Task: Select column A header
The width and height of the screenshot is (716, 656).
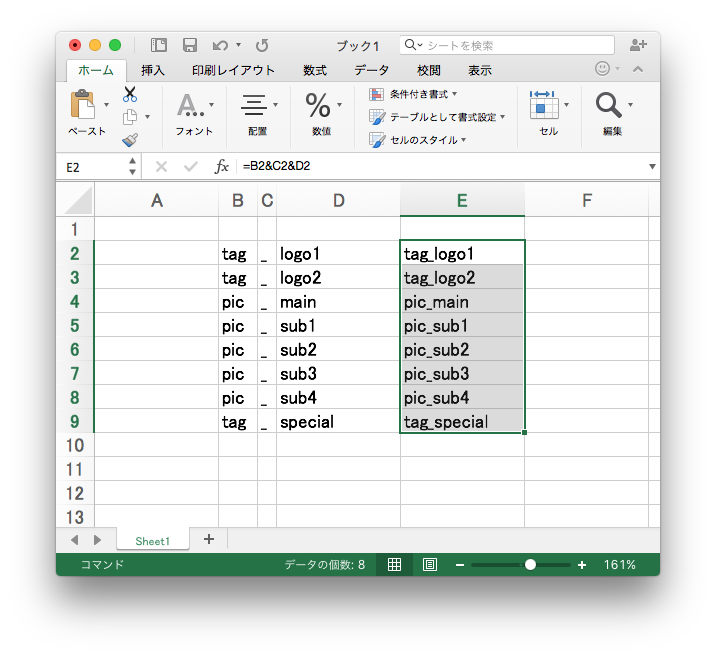Action: (x=157, y=200)
